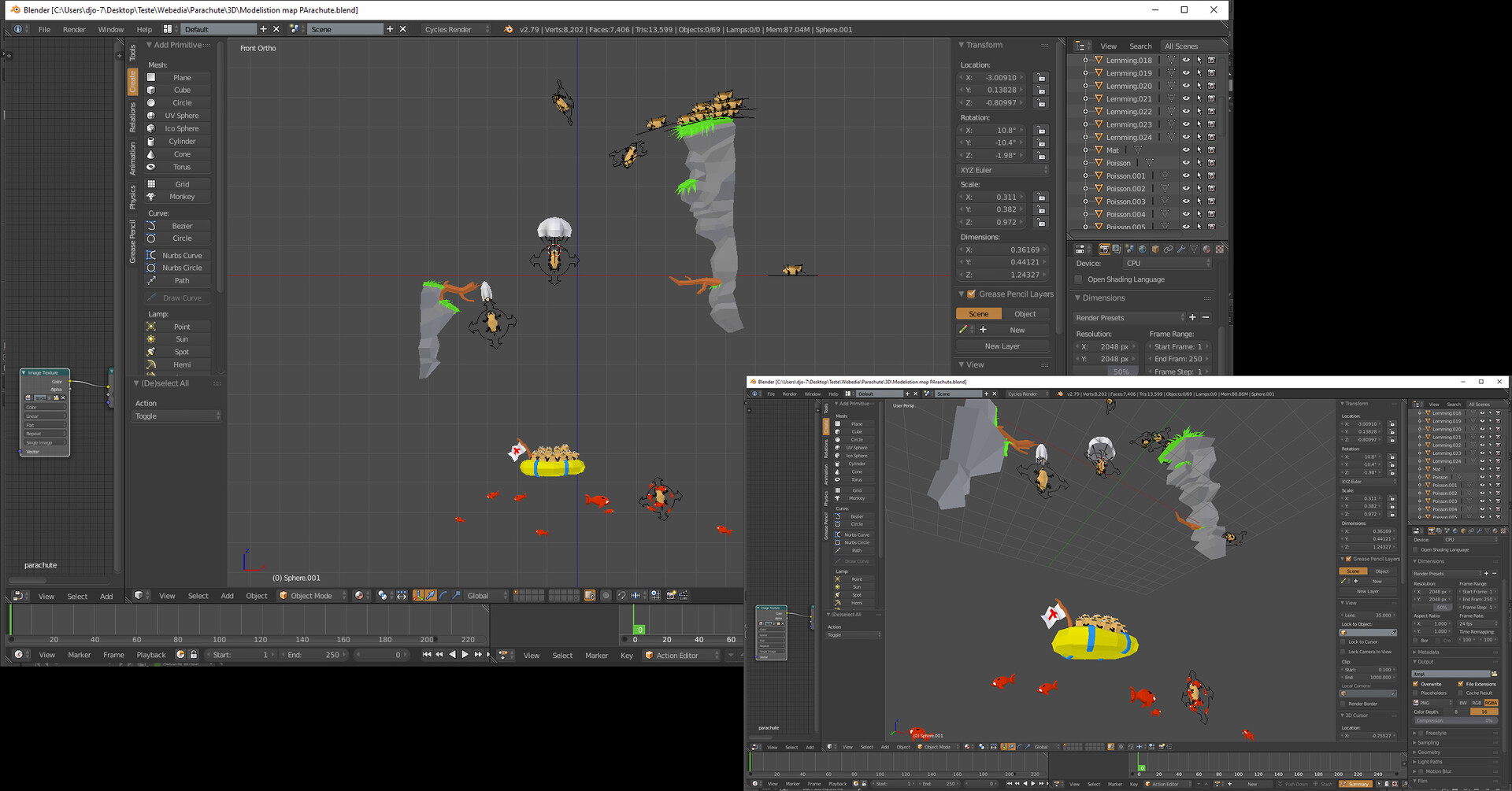Enable Open Shading Language in top window

point(1079,279)
